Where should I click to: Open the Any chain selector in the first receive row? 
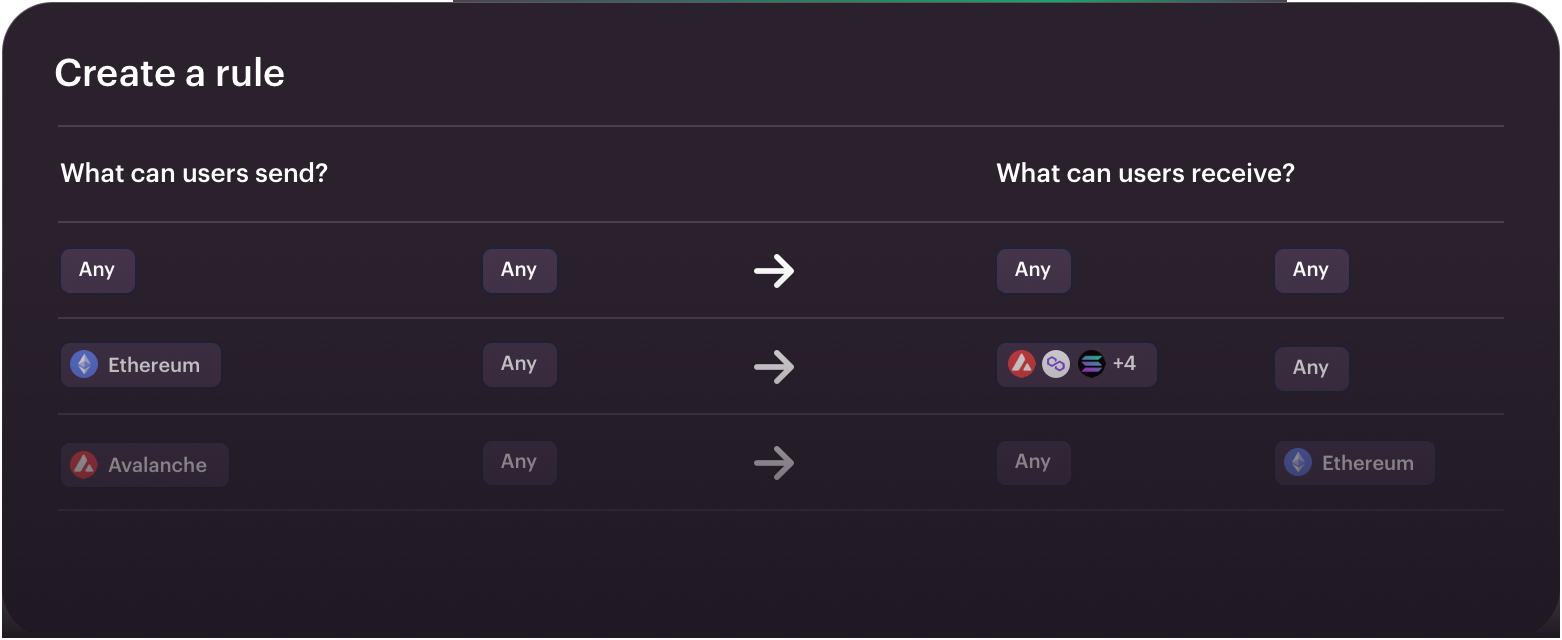point(1033,270)
